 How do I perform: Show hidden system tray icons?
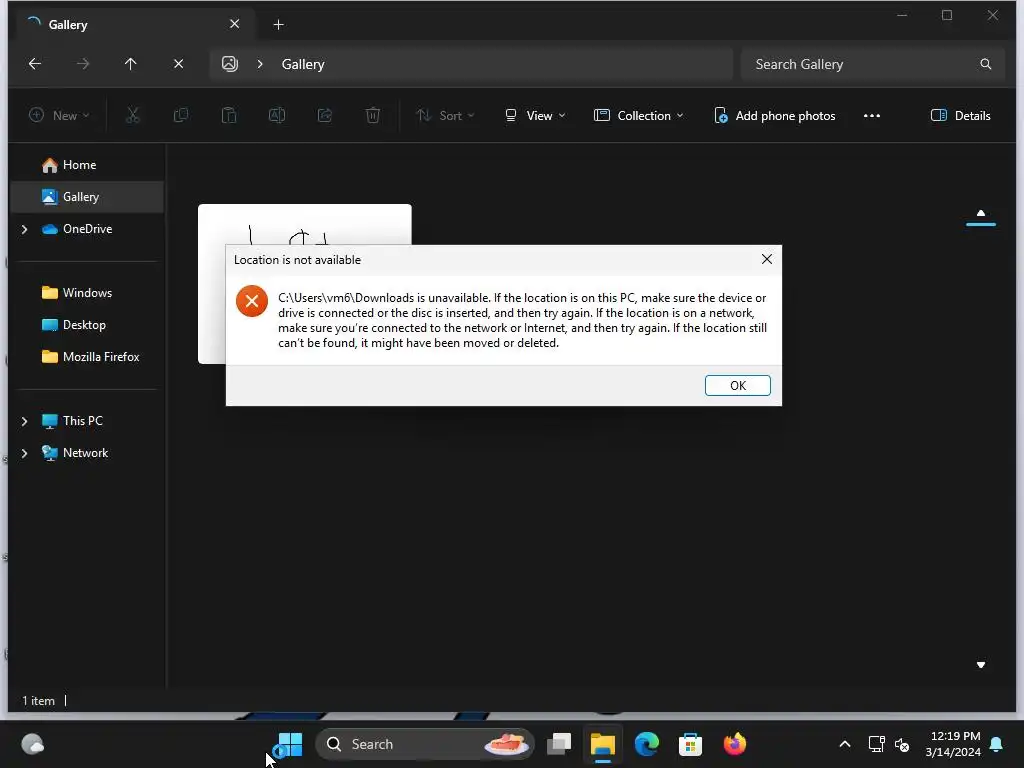(844, 744)
